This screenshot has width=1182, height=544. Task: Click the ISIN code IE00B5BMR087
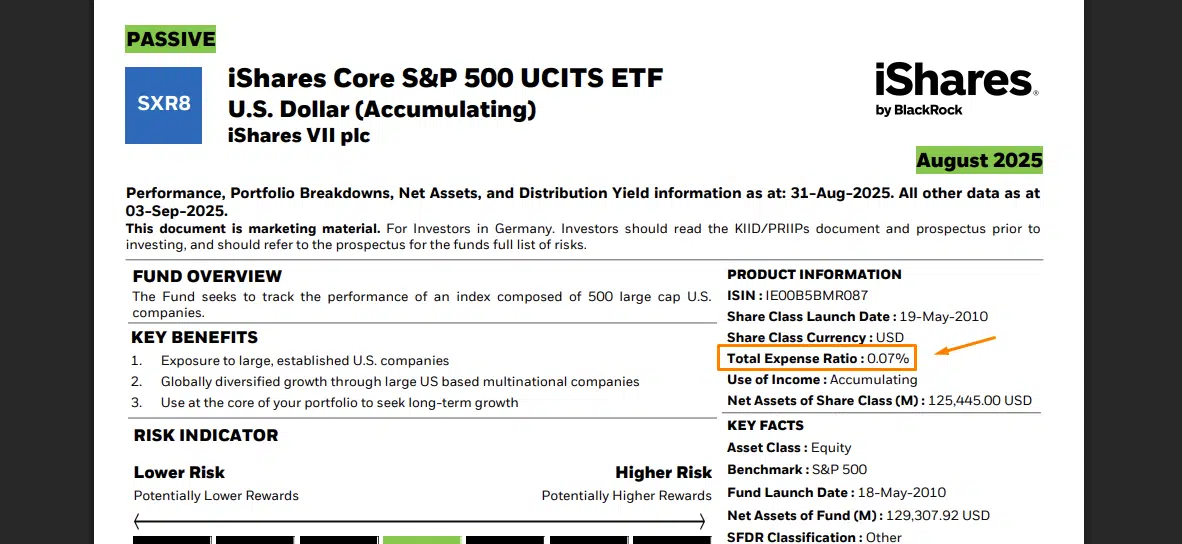tap(817, 295)
